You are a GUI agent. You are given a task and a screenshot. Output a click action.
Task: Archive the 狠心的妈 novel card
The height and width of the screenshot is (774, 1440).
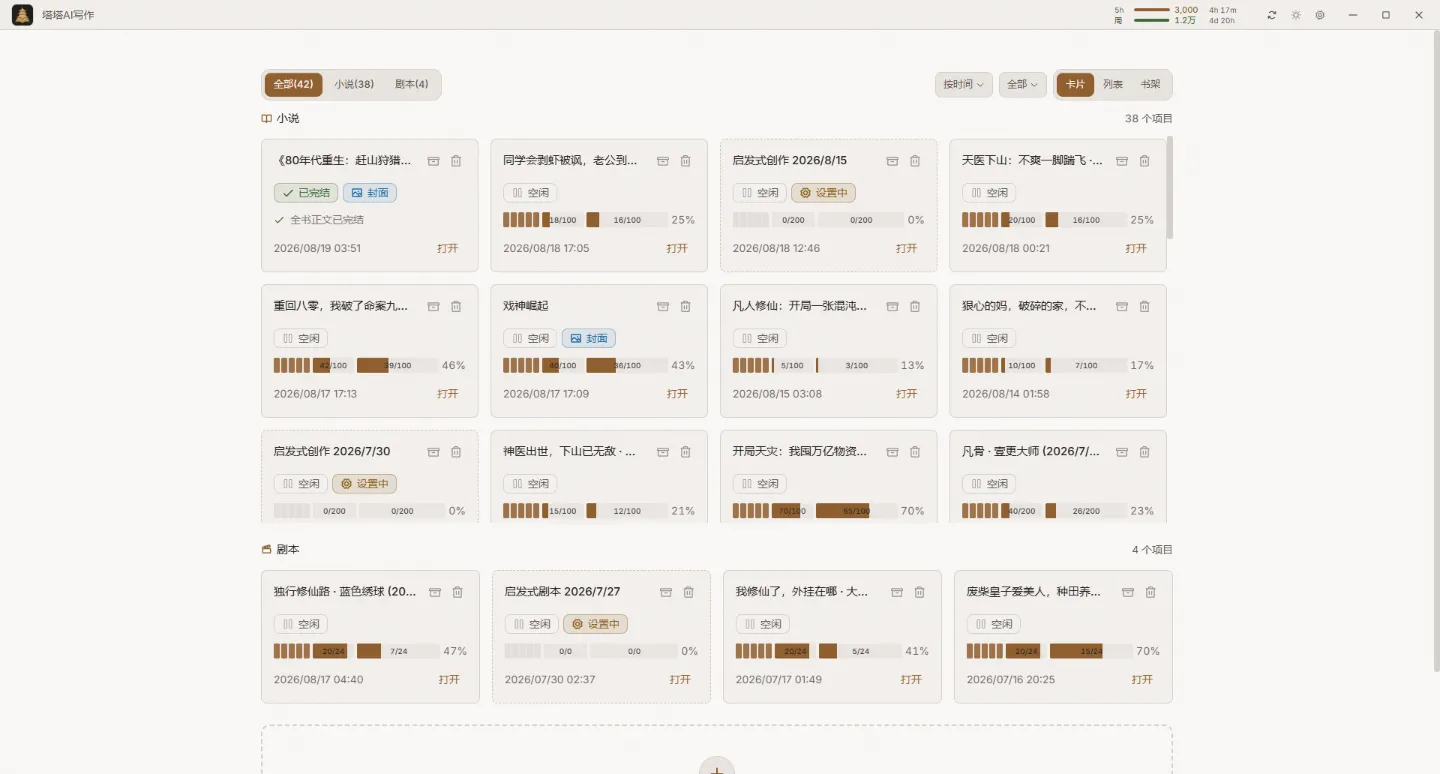pos(1122,307)
